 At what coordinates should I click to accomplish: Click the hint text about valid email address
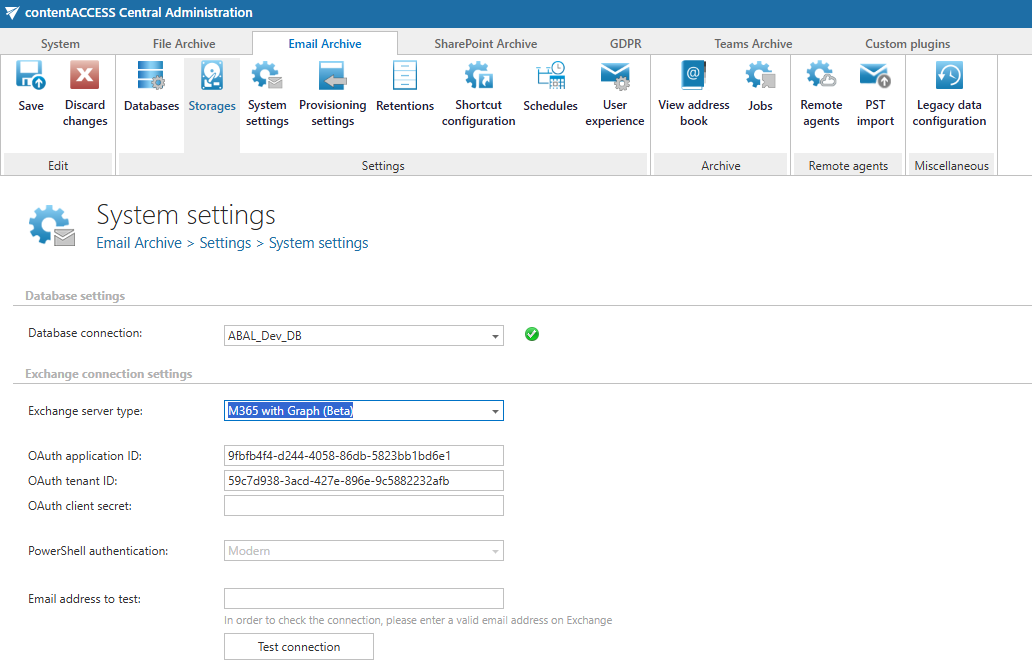coord(418,620)
